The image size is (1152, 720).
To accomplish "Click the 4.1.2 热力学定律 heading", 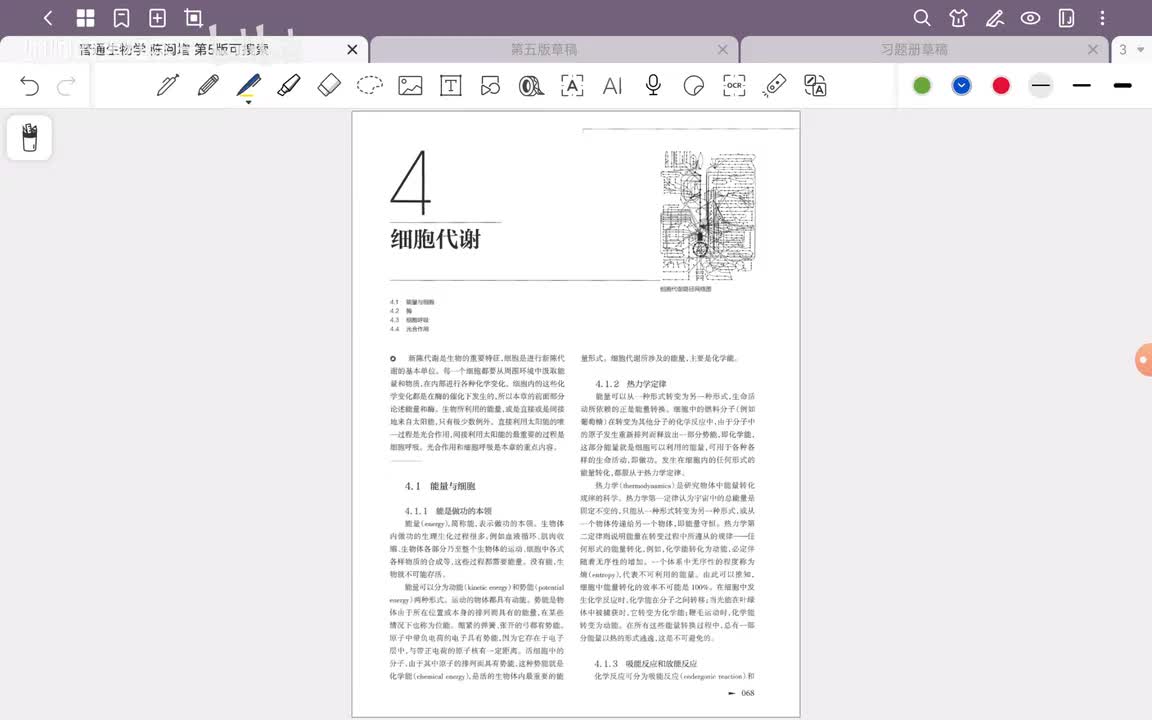I will [x=630, y=384].
